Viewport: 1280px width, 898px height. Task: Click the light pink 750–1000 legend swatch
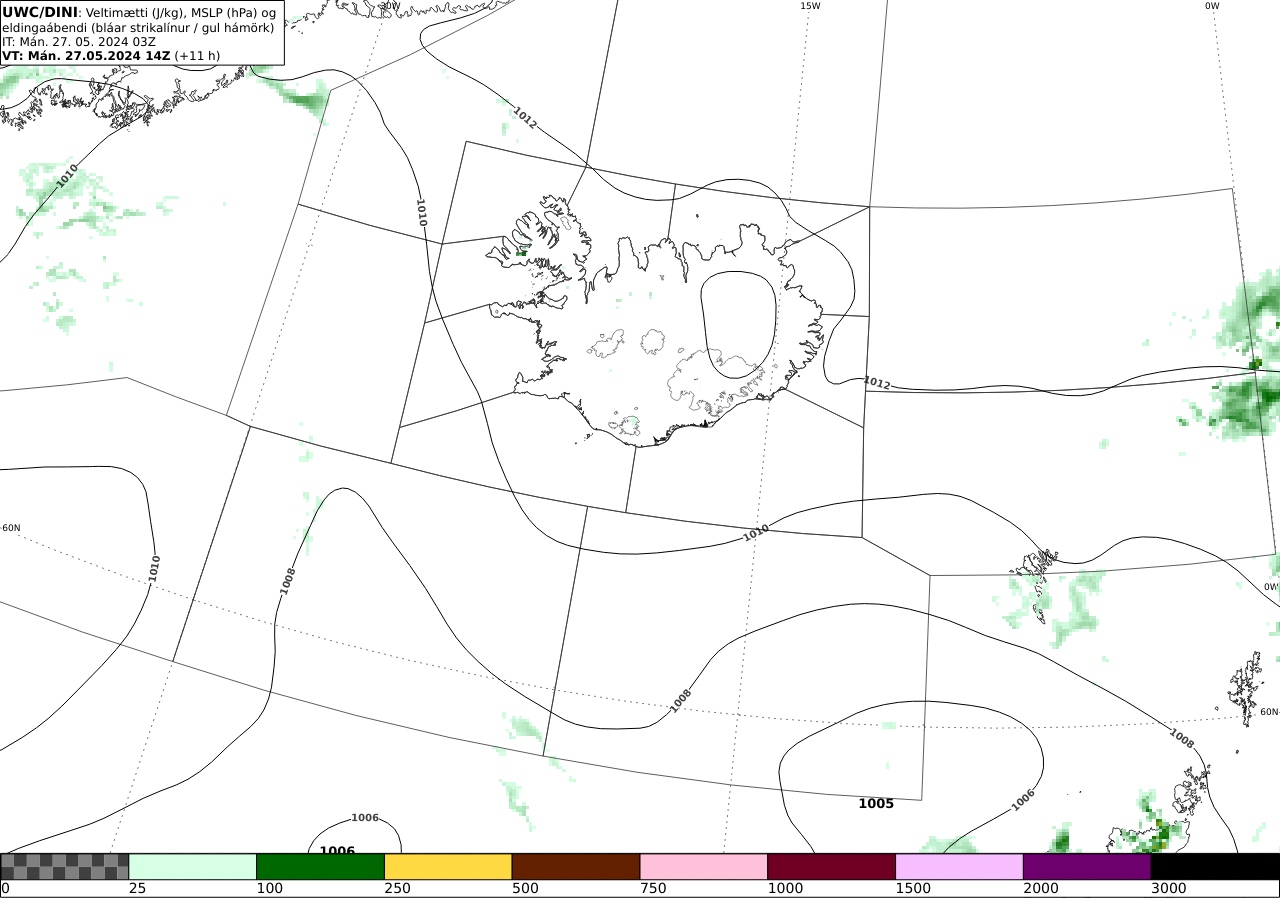point(704,866)
